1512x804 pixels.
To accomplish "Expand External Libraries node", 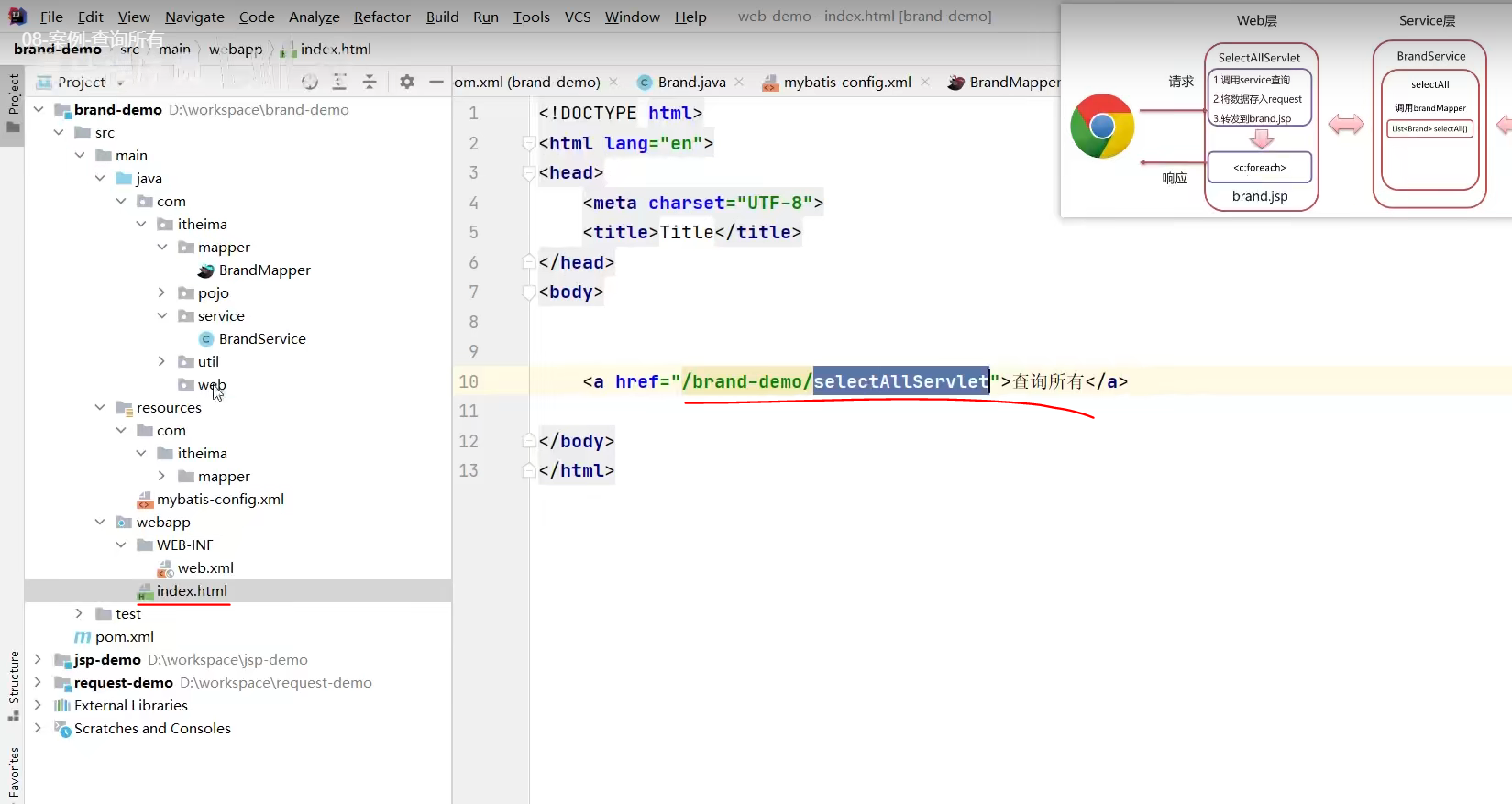I will (39, 705).
